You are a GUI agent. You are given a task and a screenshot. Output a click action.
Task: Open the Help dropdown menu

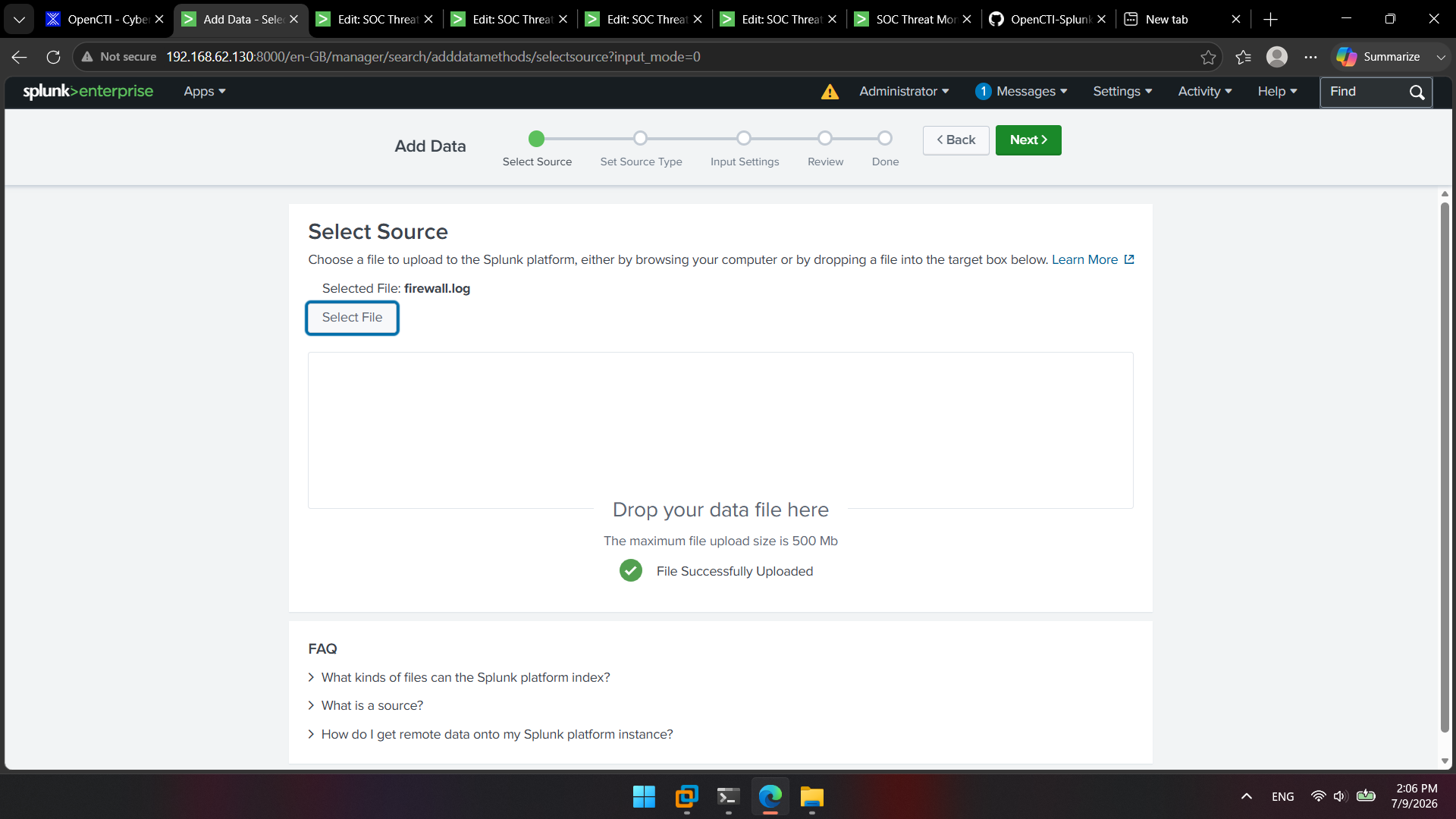click(1277, 91)
